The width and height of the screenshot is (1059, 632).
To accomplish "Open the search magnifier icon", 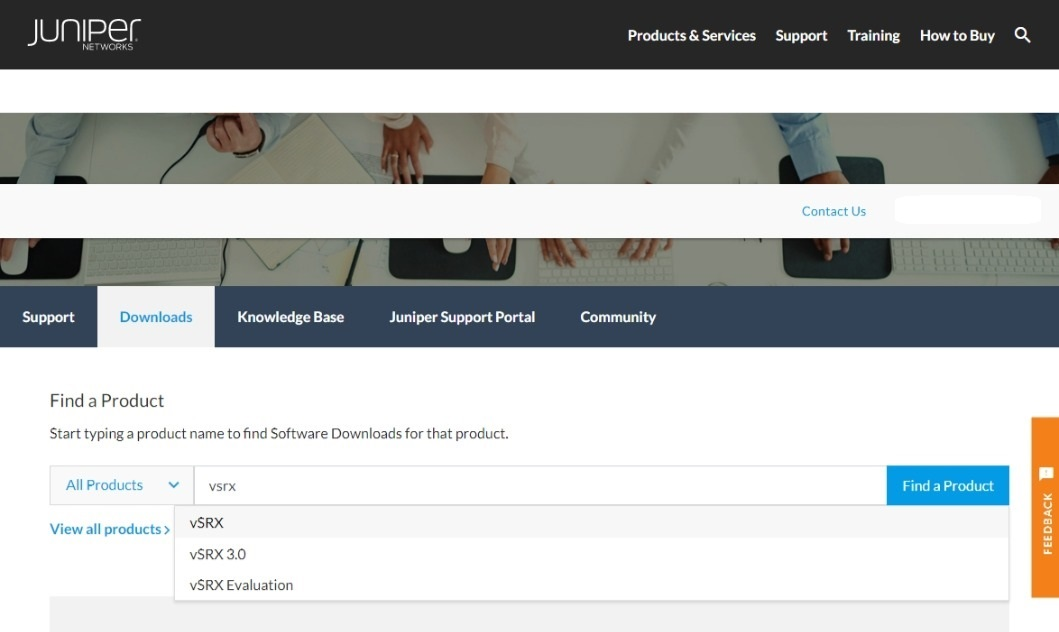I will (x=1022, y=35).
